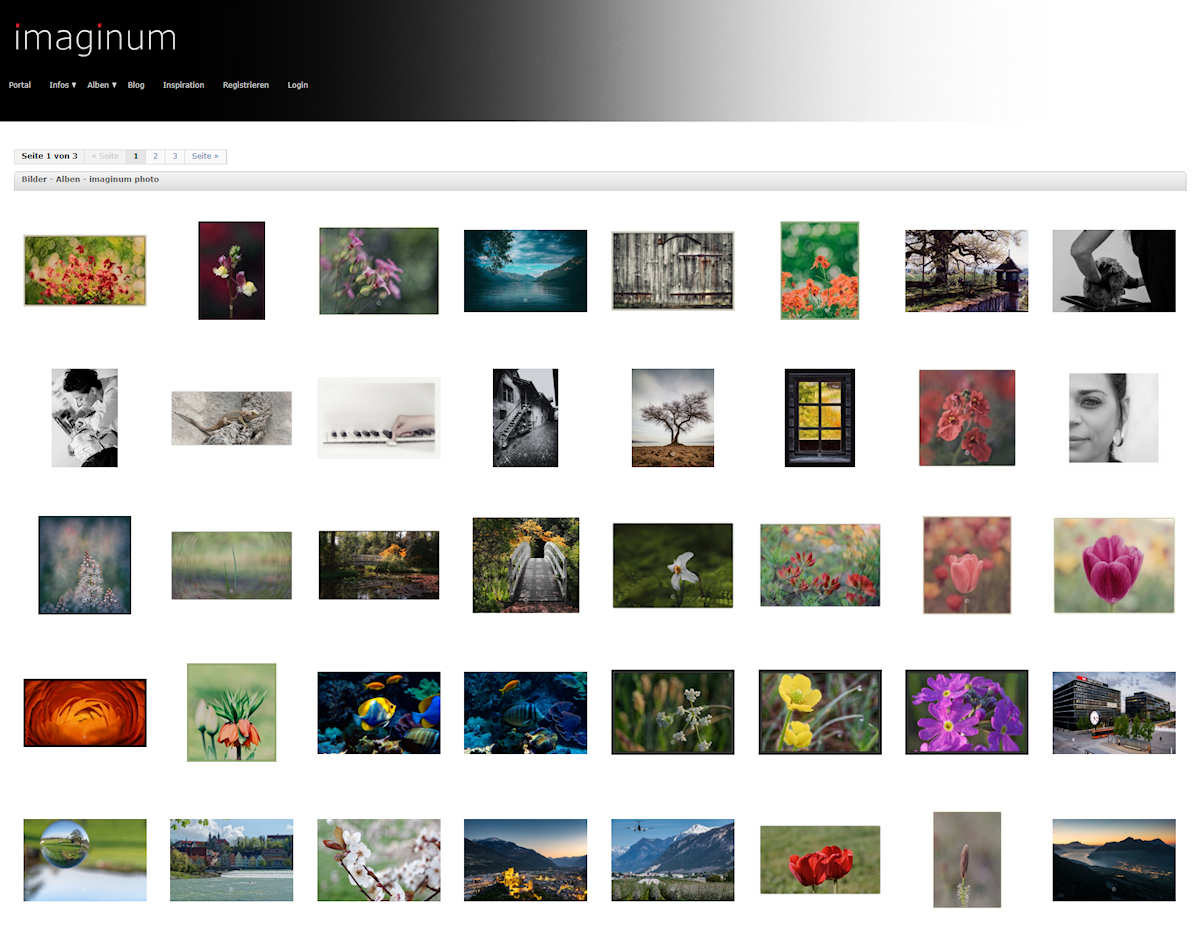Expand the Infos dropdown menu
1200x934 pixels.
click(62, 85)
